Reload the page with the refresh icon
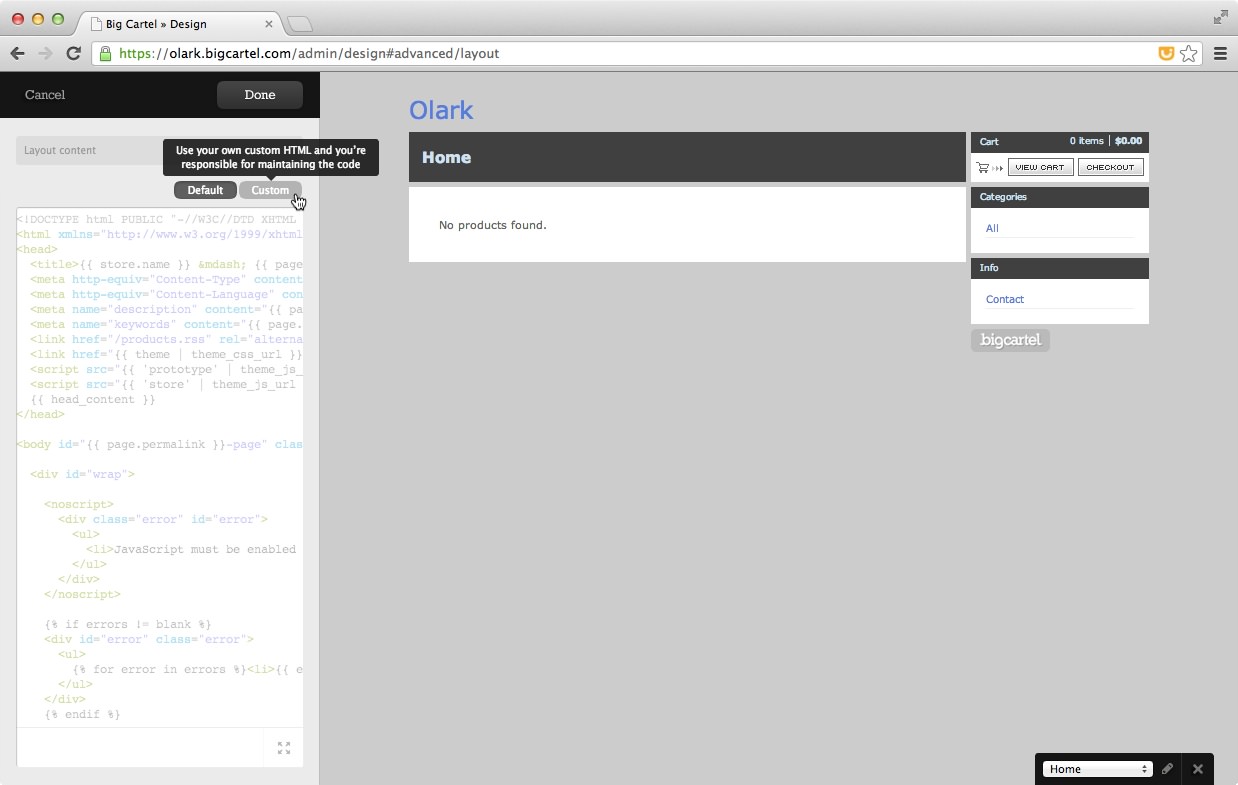 tap(73, 54)
